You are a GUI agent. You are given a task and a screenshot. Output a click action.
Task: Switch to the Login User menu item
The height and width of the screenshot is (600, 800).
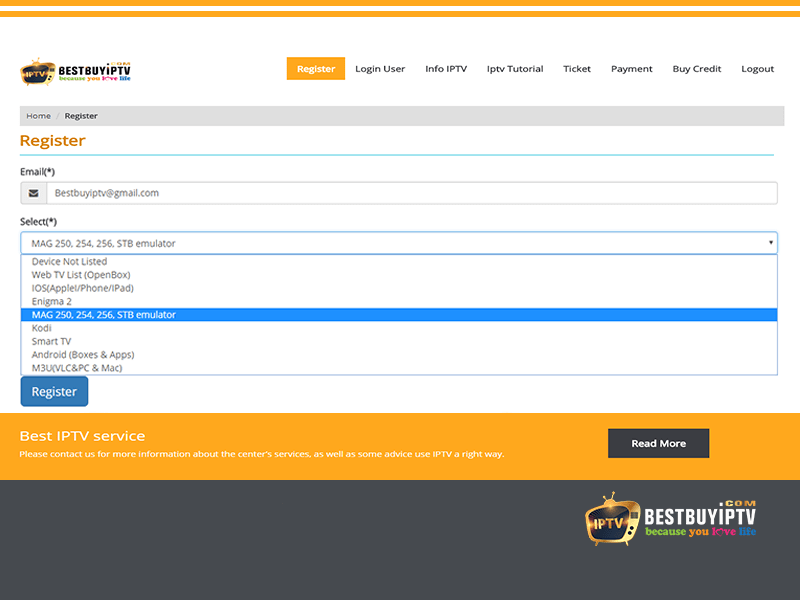pos(380,69)
